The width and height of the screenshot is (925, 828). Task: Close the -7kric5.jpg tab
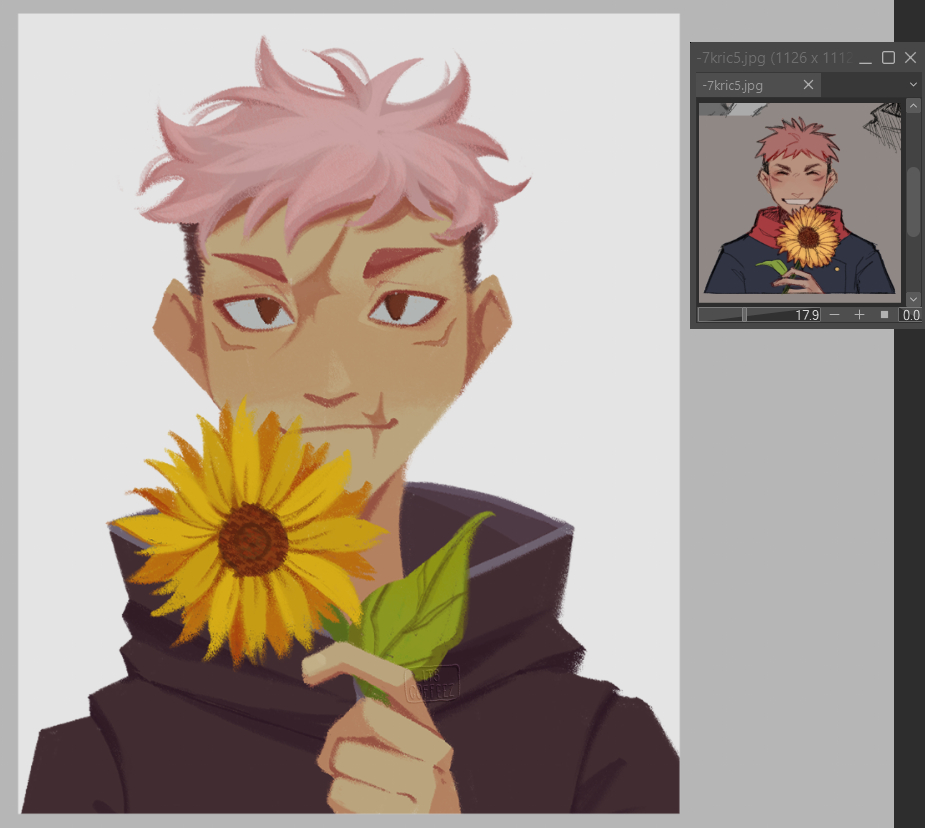pyautogui.click(x=808, y=85)
